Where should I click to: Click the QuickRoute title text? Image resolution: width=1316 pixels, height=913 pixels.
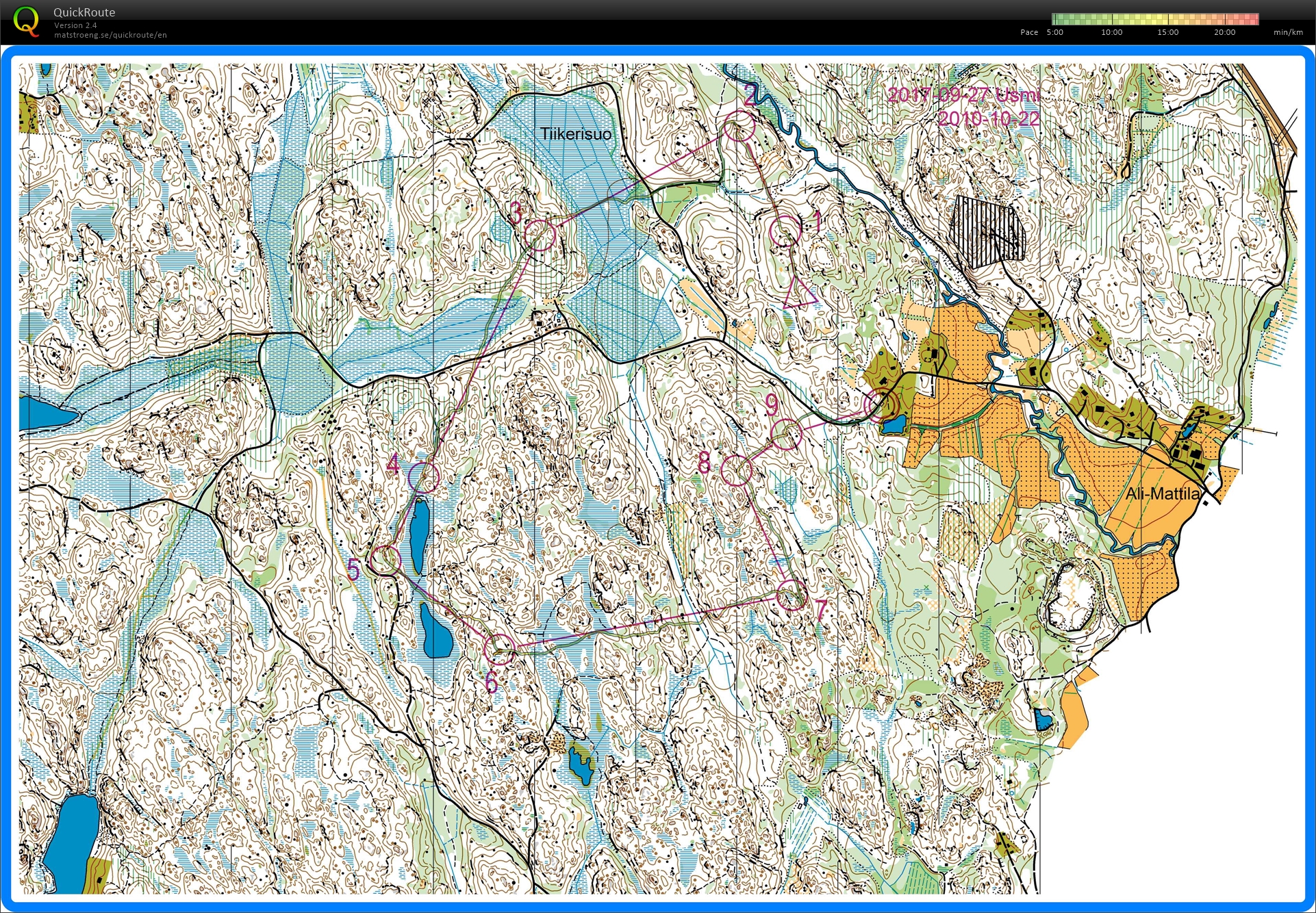point(84,12)
